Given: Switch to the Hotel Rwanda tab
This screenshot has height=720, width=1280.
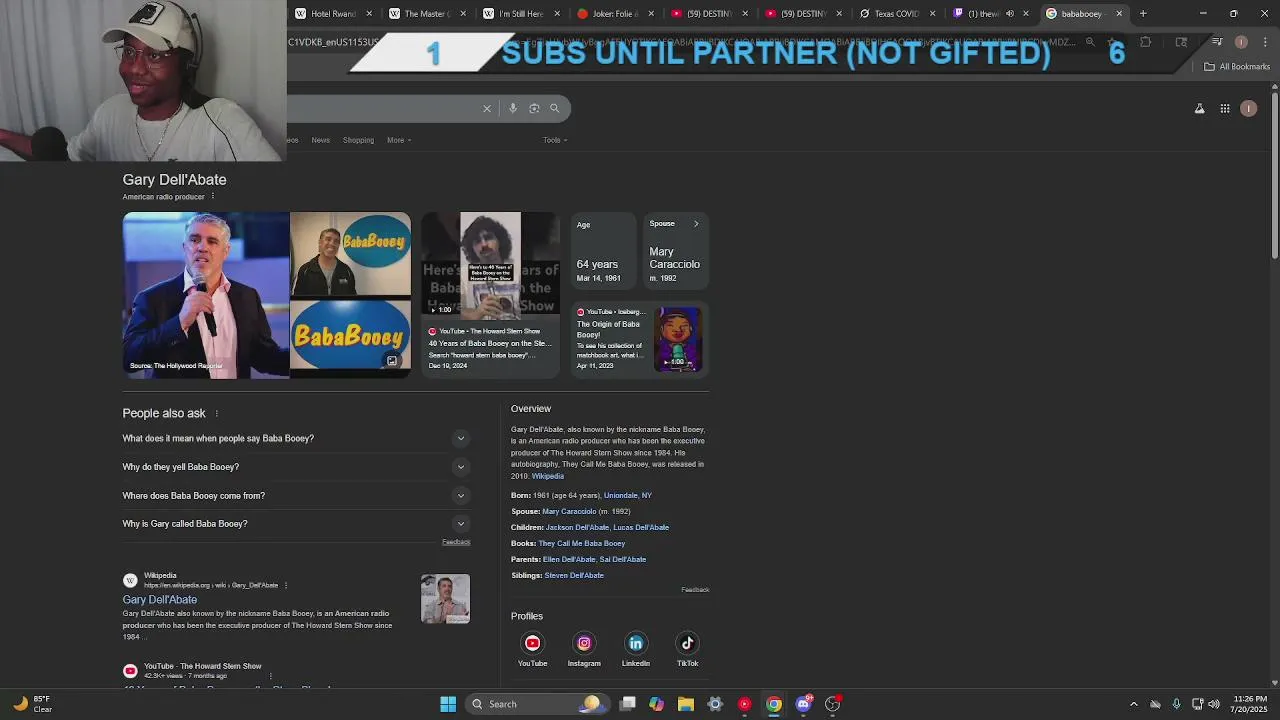Looking at the screenshot, I should (x=333, y=14).
